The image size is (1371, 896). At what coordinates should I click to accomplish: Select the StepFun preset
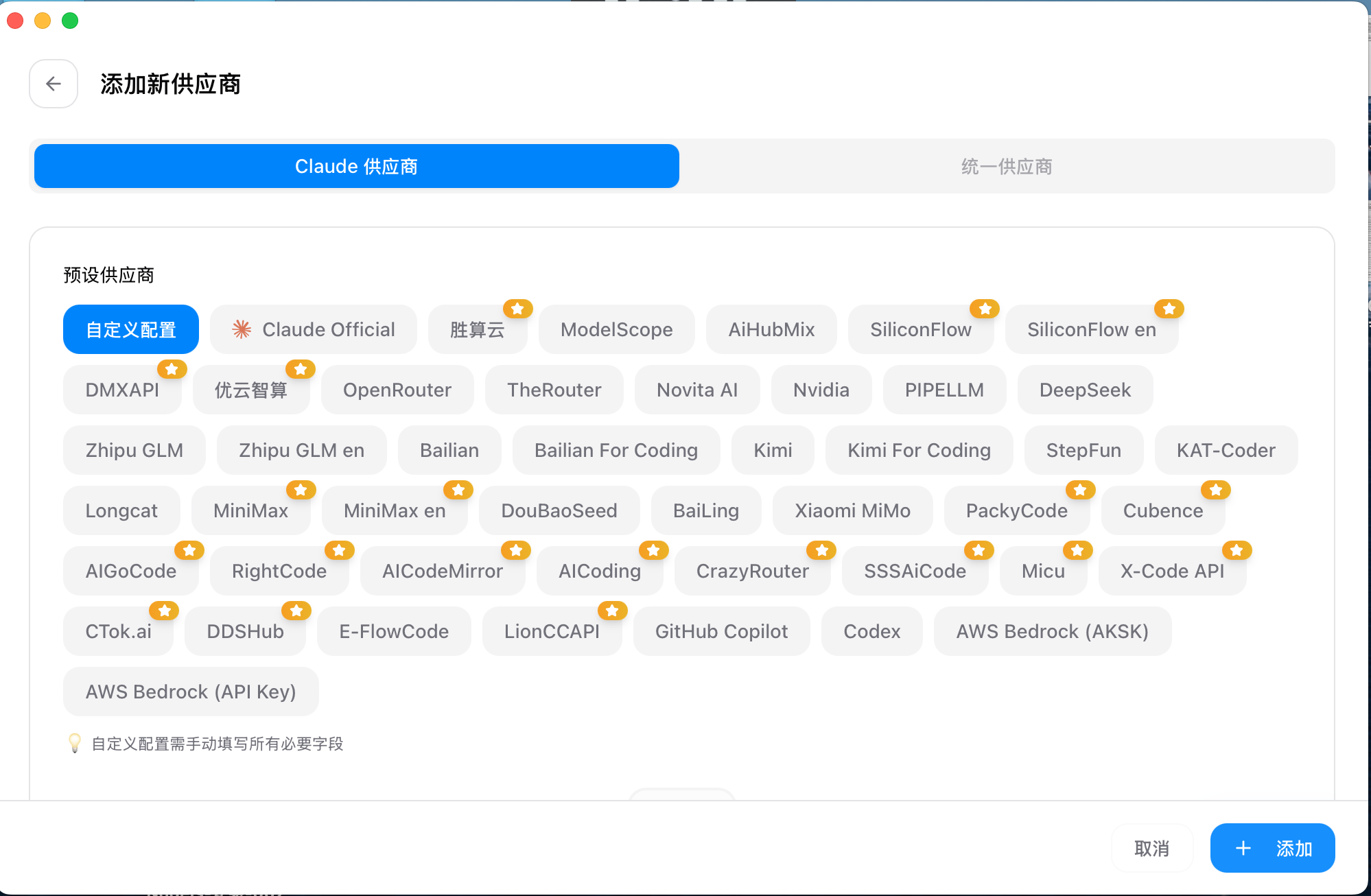coord(1084,450)
